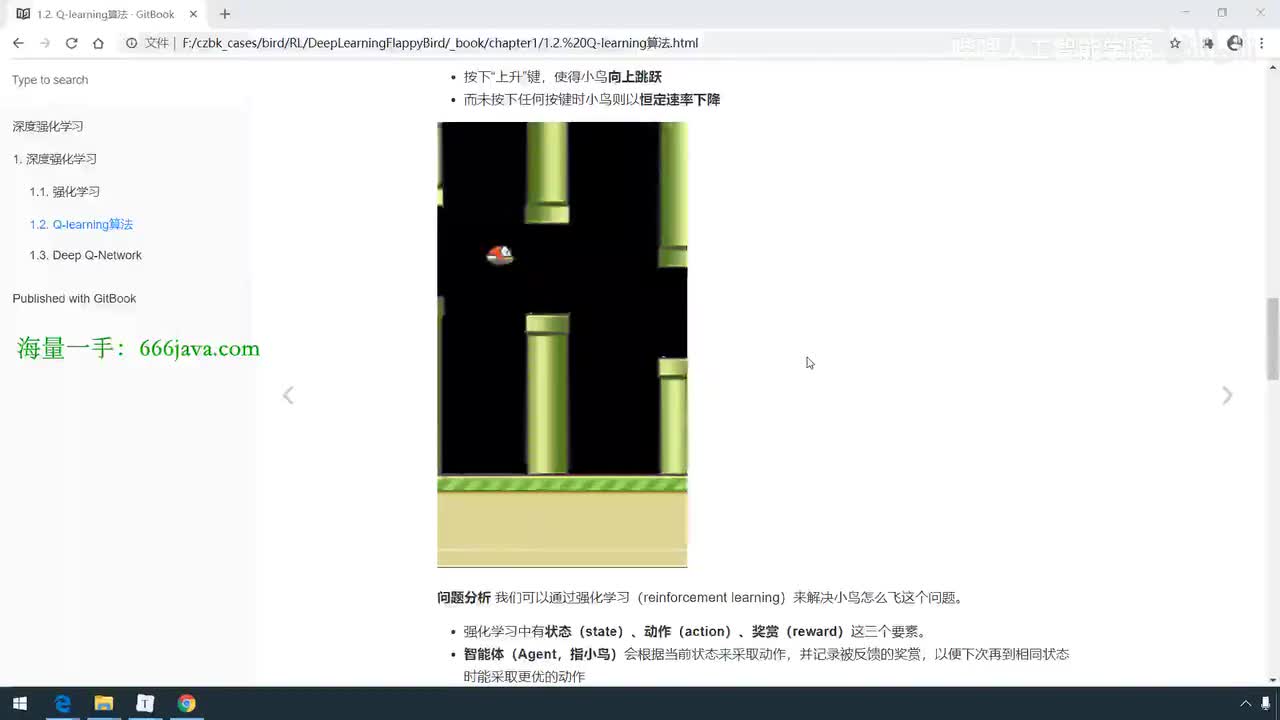Image resolution: width=1280 pixels, height=720 pixels.
Task: Focus the Type to search box
Action: click(x=125, y=80)
